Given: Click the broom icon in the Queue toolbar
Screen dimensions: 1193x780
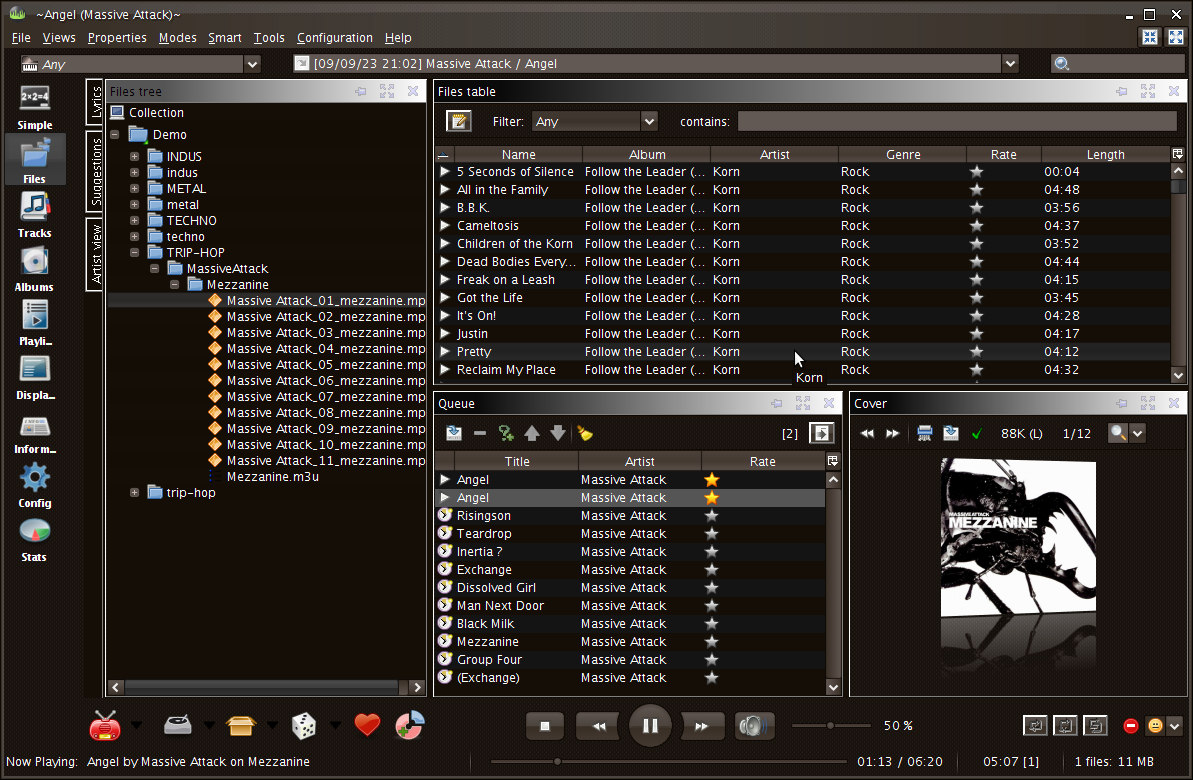Looking at the screenshot, I should click(585, 433).
